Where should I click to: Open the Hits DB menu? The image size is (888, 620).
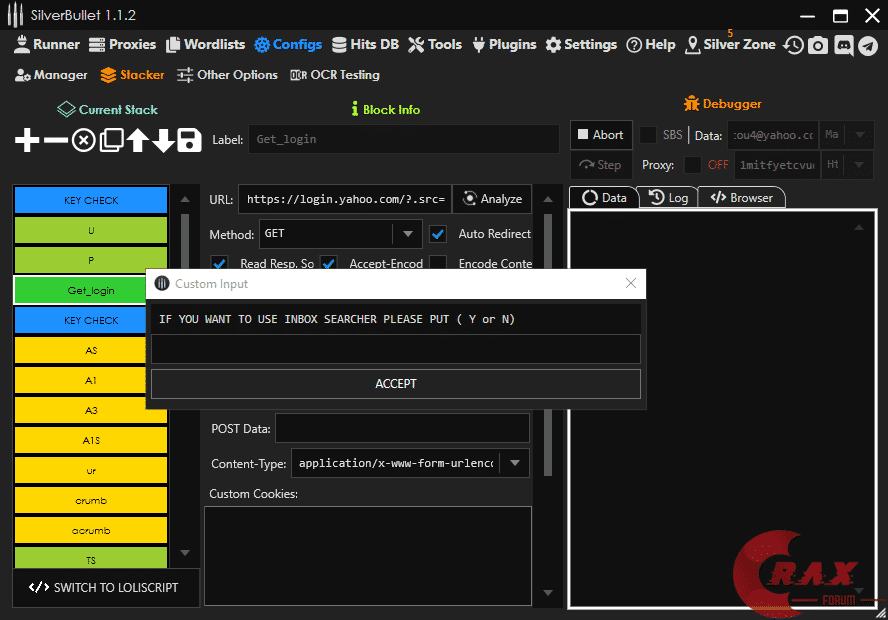pyautogui.click(x=365, y=45)
